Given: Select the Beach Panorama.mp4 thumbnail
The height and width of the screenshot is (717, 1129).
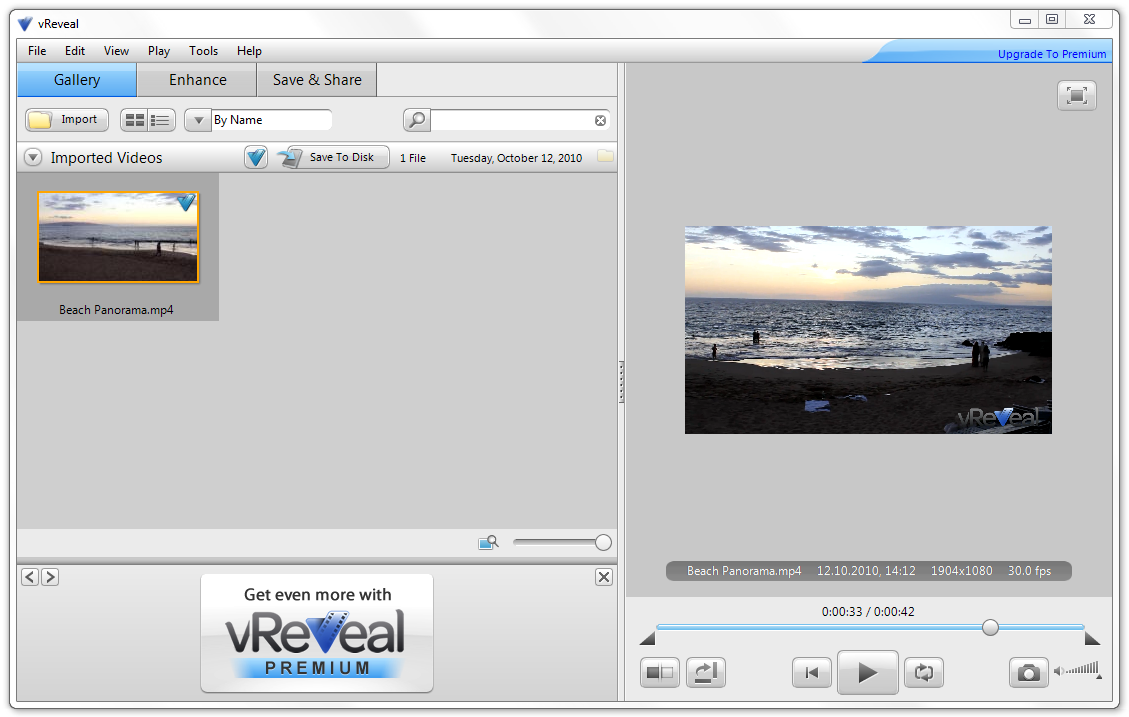Looking at the screenshot, I should click(118, 237).
